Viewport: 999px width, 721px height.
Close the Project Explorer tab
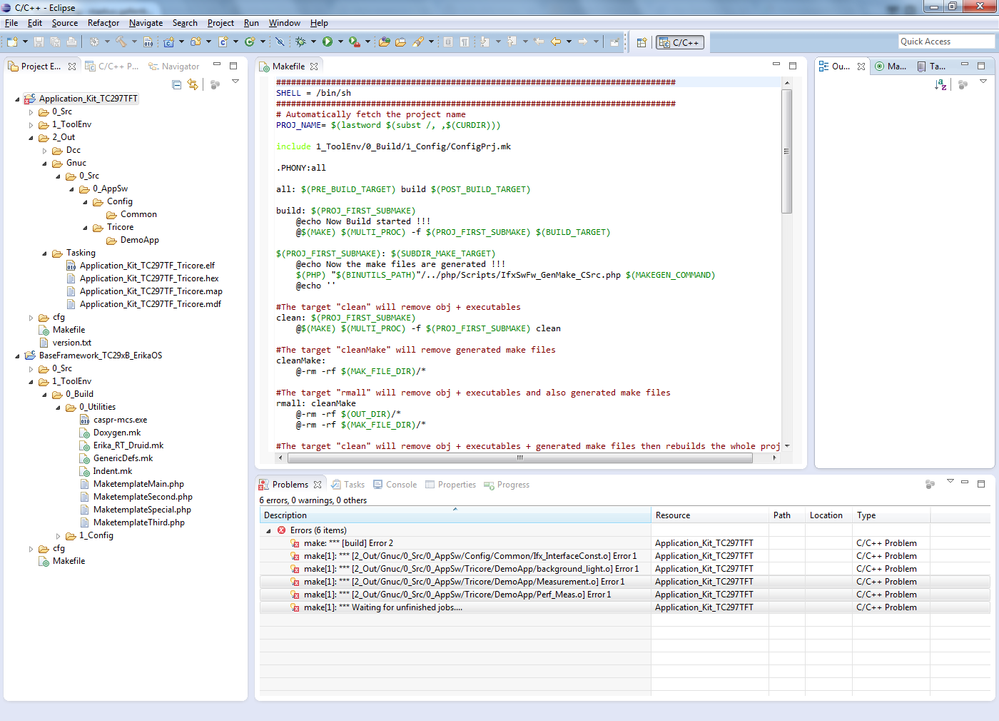coord(72,66)
